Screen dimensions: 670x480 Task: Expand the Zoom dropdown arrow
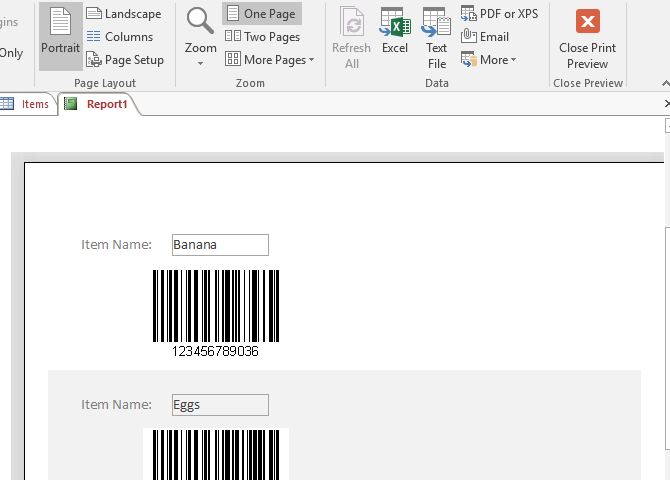pos(200,64)
